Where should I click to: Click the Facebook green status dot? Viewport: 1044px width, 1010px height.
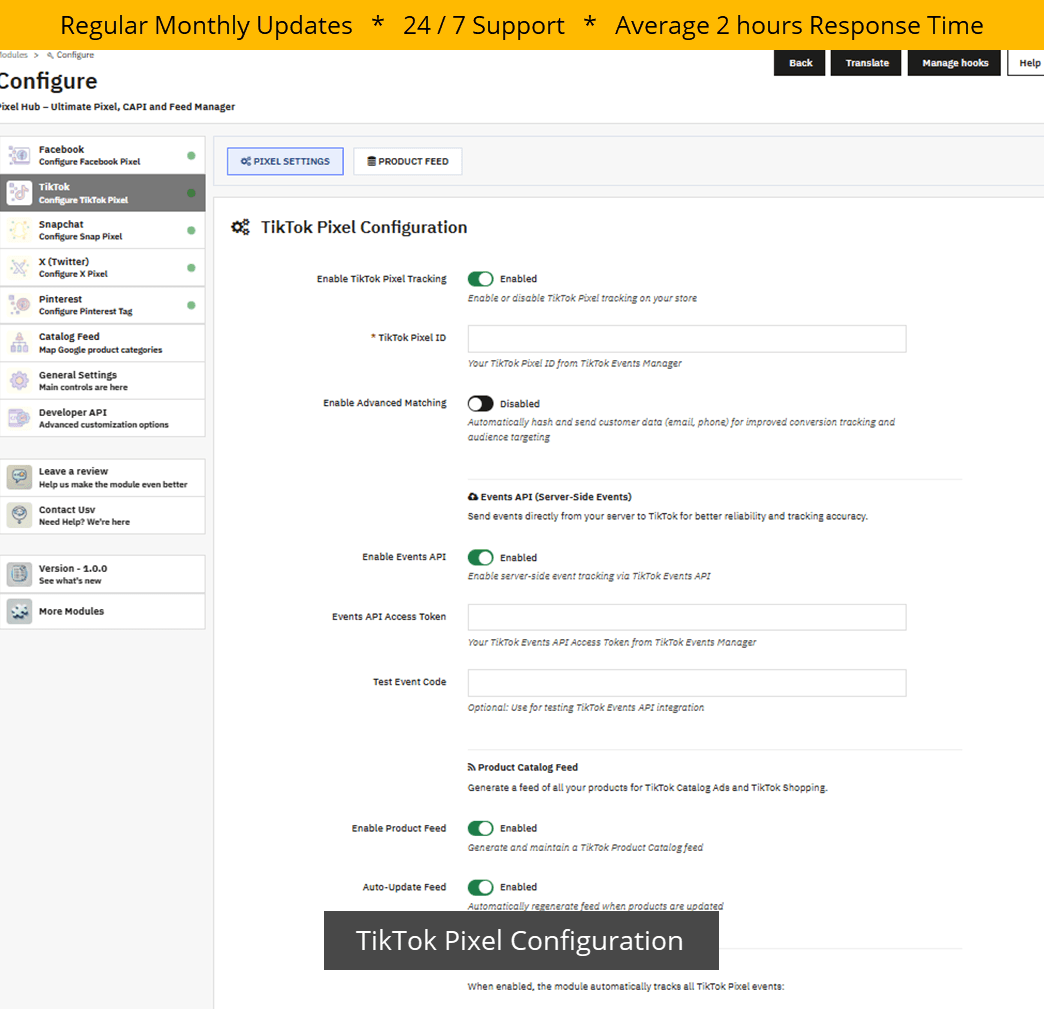(x=191, y=156)
